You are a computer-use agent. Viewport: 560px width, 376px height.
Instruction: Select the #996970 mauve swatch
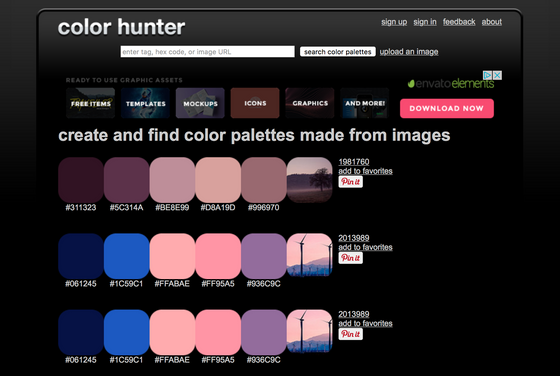tap(264, 180)
